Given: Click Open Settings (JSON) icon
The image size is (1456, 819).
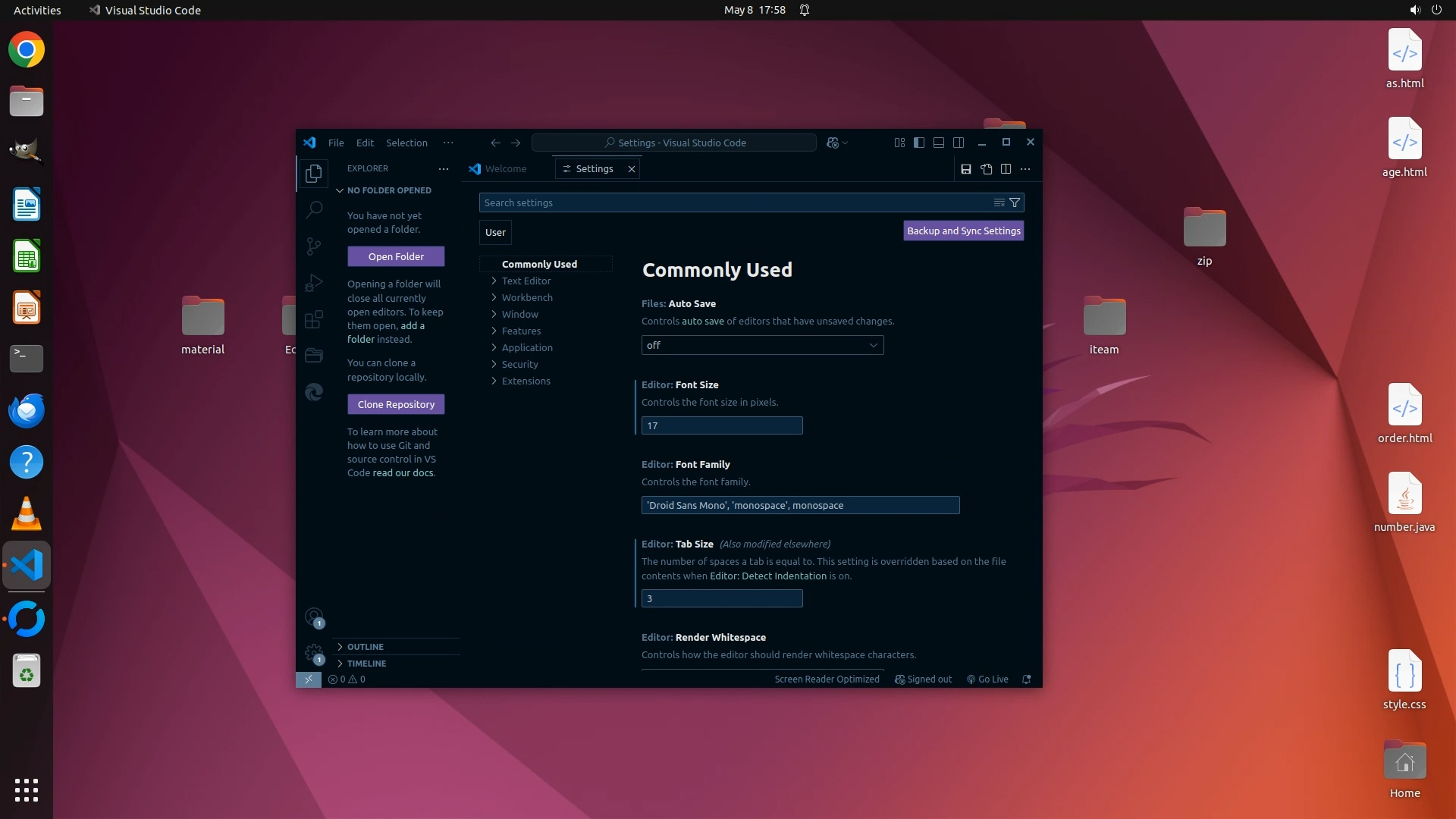Looking at the screenshot, I should [986, 169].
